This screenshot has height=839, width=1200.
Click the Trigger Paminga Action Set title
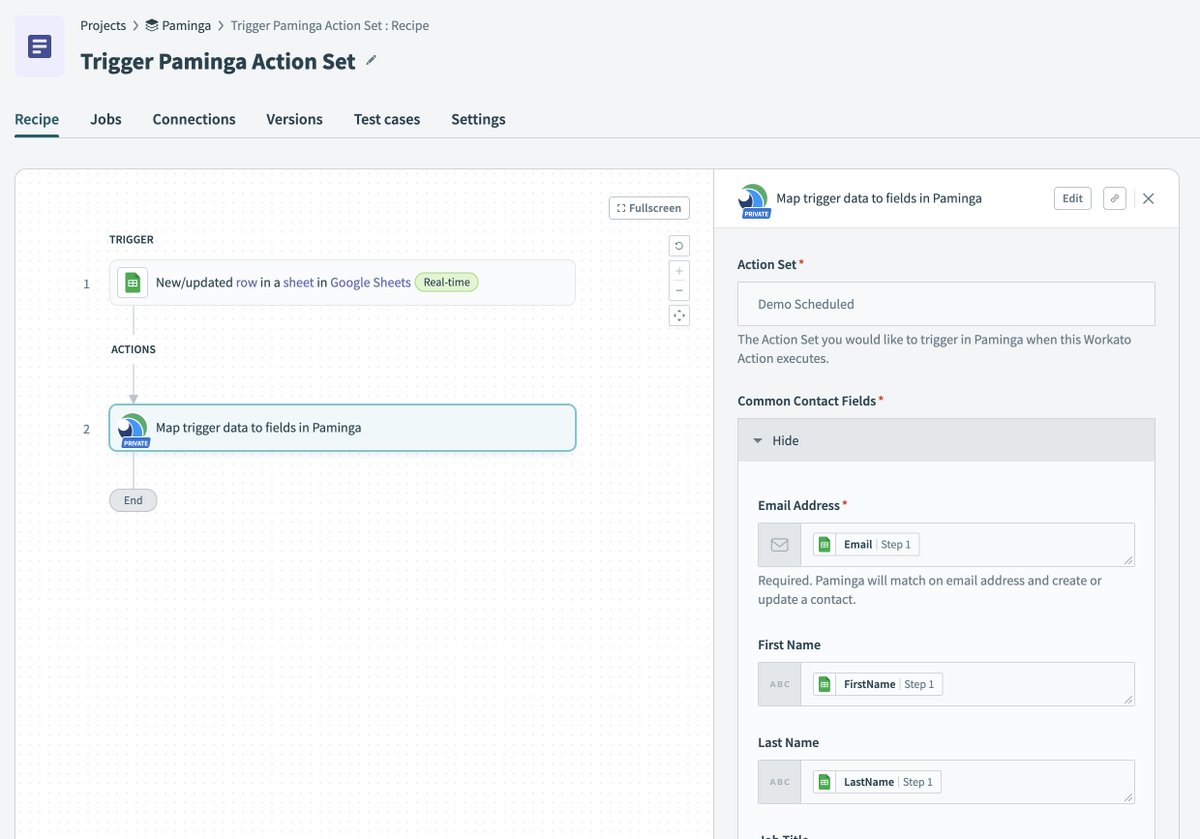point(218,61)
